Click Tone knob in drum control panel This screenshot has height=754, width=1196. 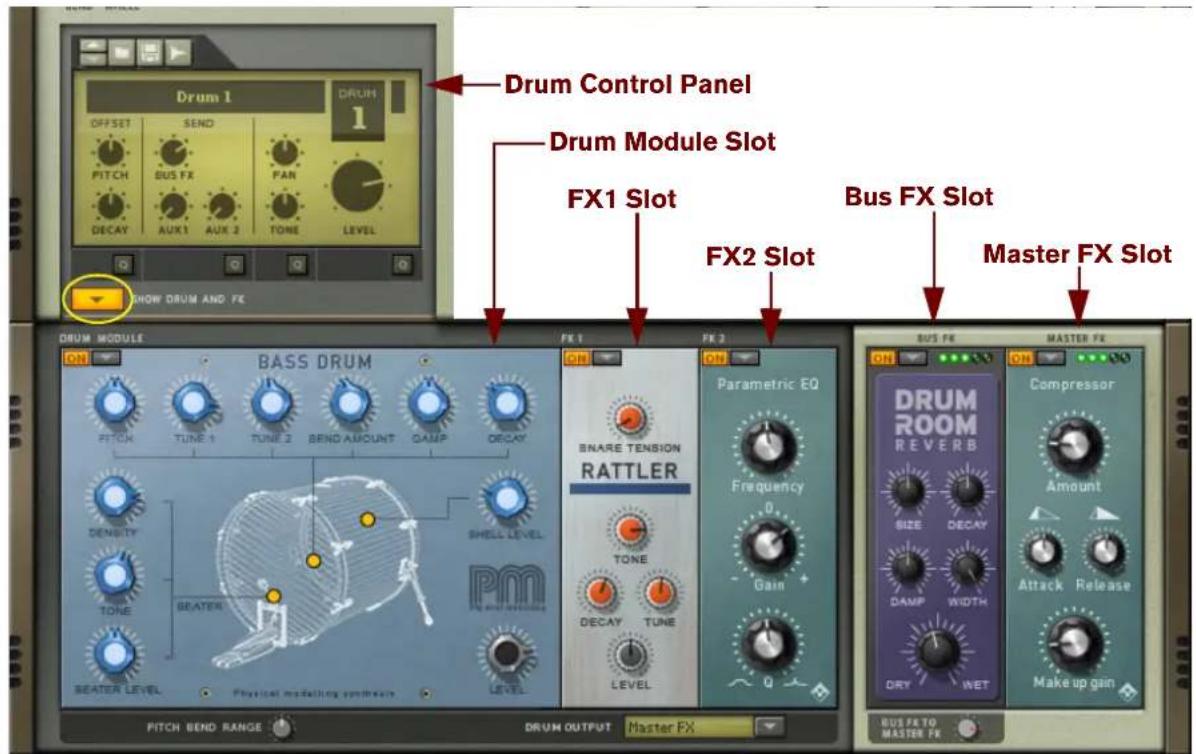[285, 206]
